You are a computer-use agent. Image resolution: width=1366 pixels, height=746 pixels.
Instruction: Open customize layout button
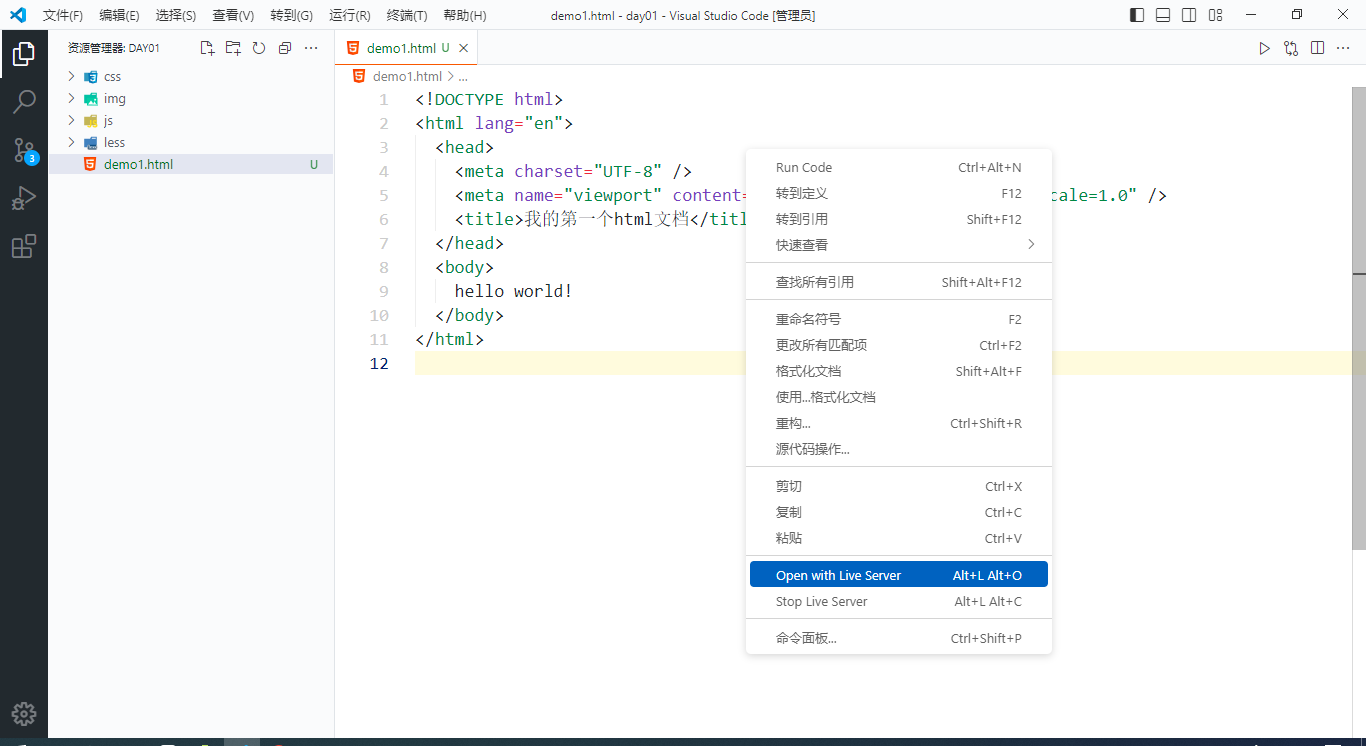coord(1215,15)
